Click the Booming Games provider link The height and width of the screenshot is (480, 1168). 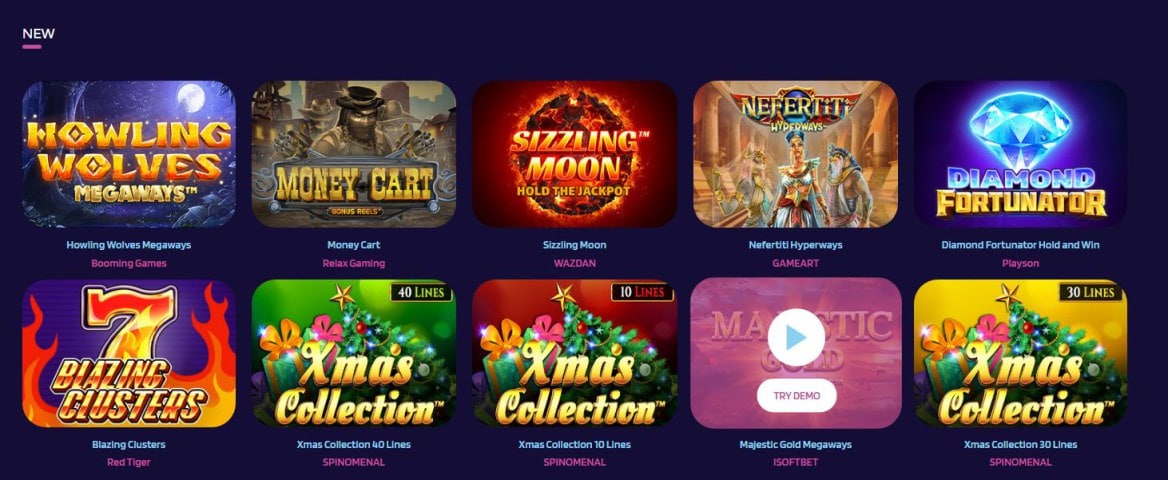129,263
